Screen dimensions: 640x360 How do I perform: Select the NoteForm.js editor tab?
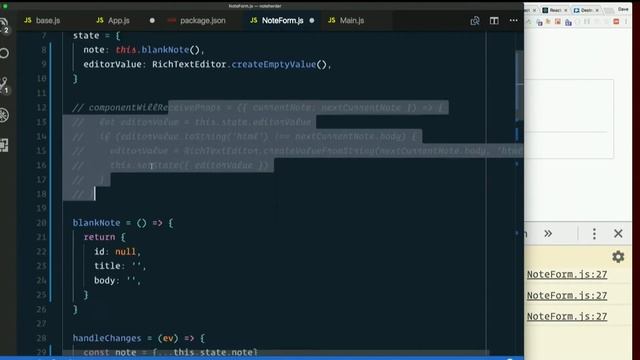point(282,20)
